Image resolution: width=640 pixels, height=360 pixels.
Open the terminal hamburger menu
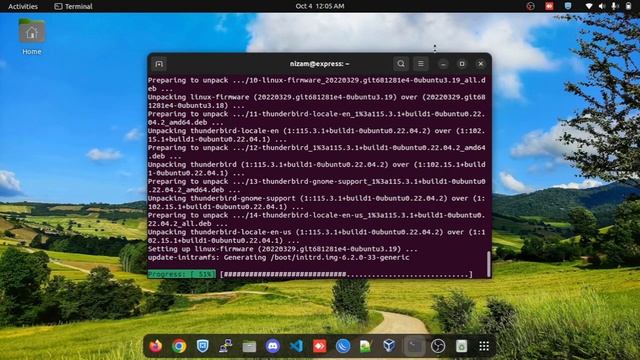(x=421, y=64)
